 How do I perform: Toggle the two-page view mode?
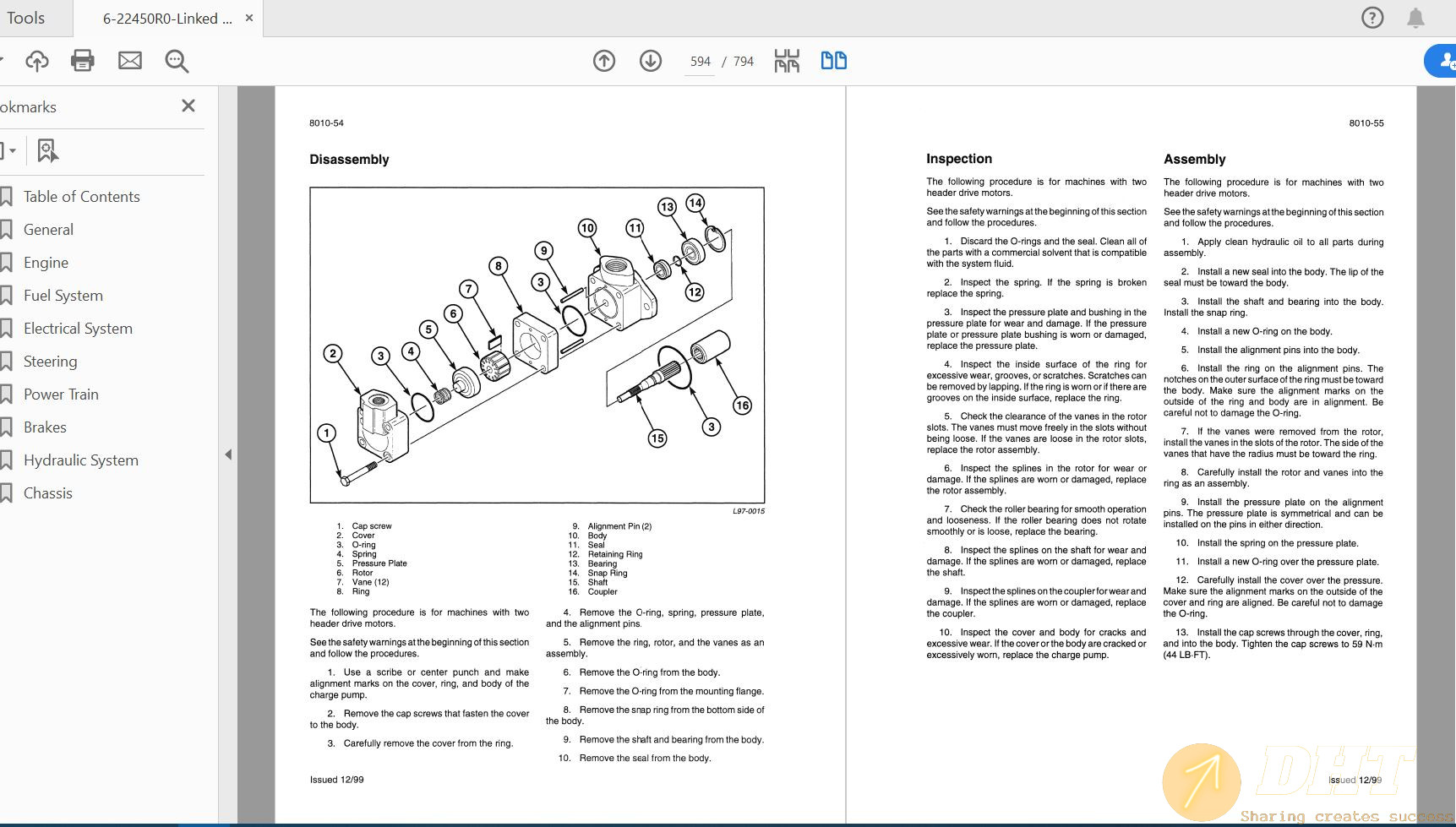[833, 61]
